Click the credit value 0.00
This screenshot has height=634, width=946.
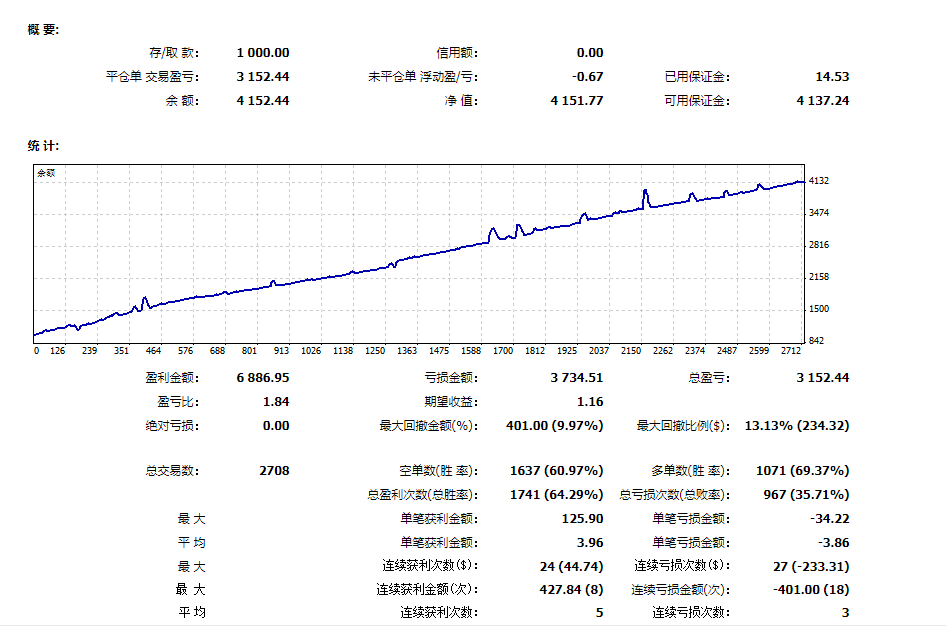click(589, 53)
